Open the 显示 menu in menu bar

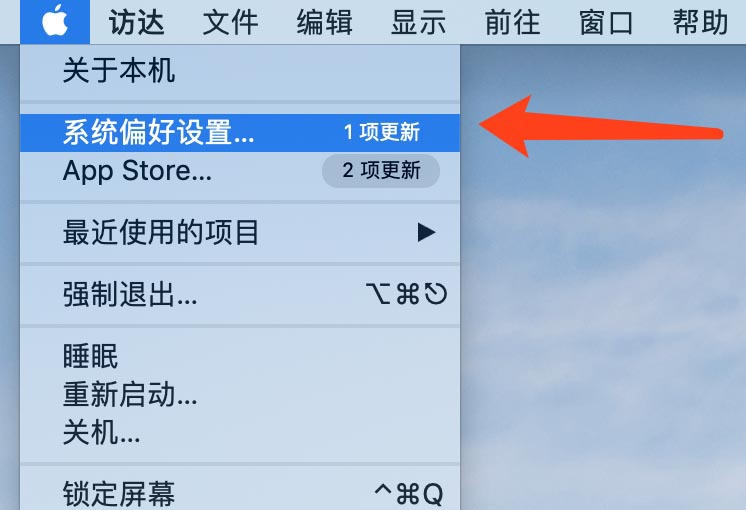(418, 22)
